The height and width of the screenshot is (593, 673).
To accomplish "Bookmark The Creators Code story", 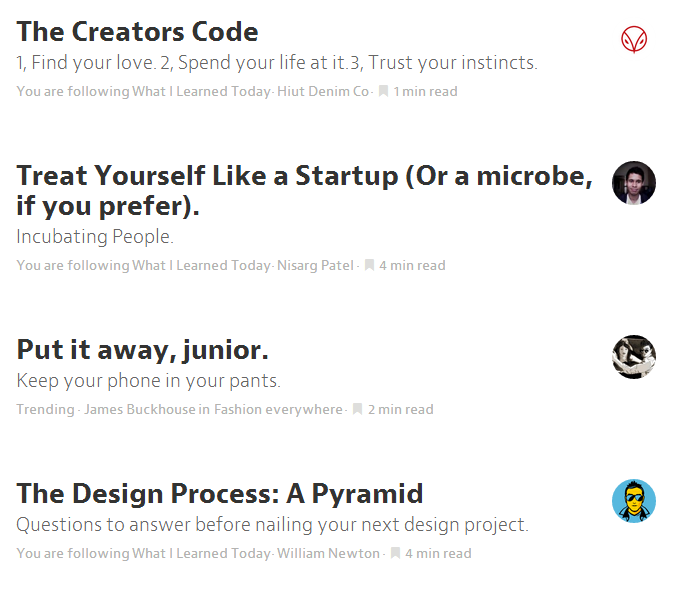I will tap(383, 92).
